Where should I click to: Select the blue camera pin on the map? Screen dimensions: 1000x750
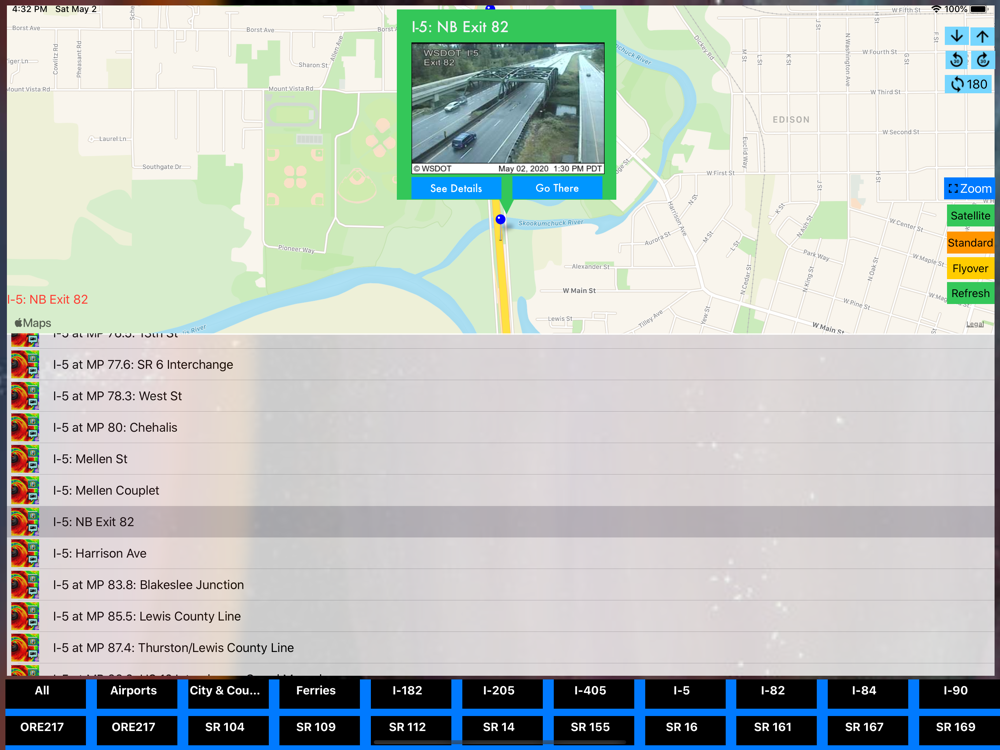pyautogui.click(x=501, y=219)
